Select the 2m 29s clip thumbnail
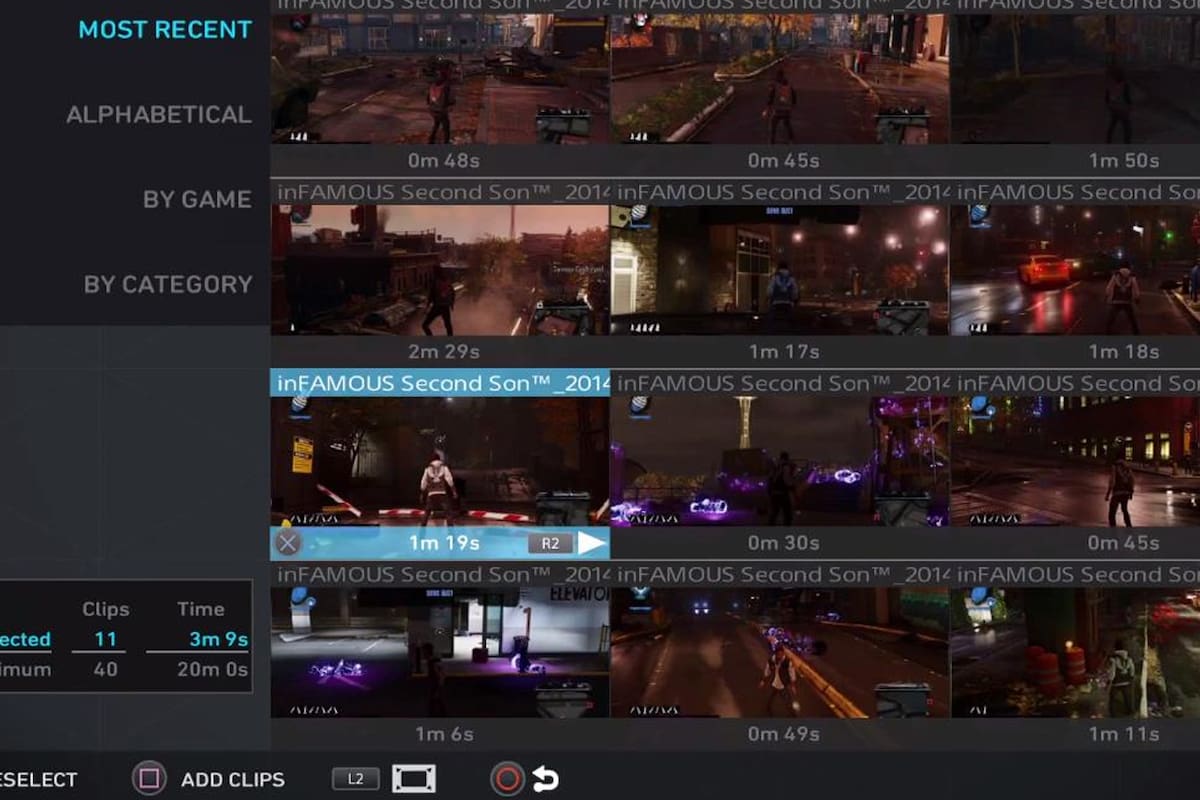Viewport: 1200px width, 800px height. [x=440, y=270]
